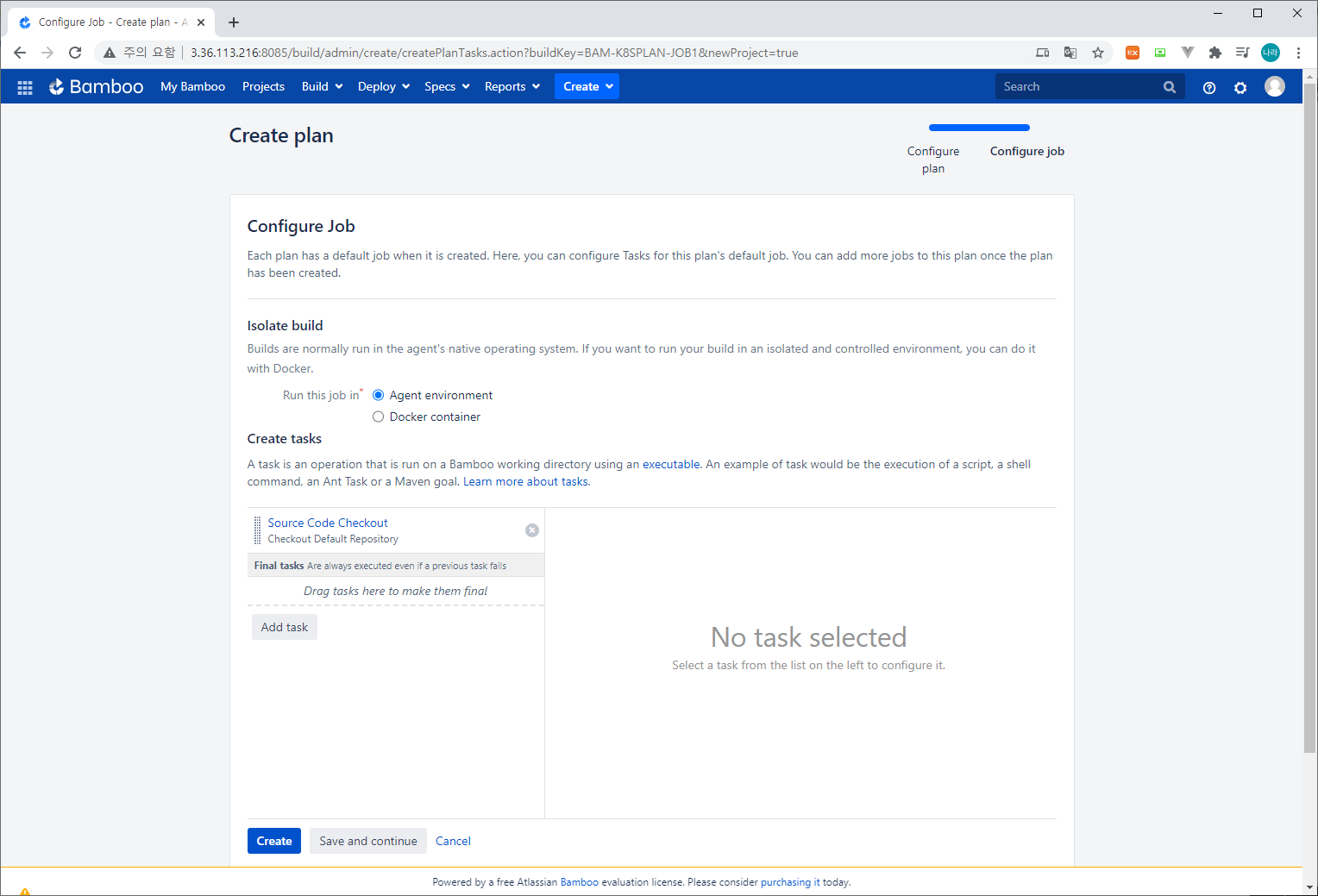Click the orange extension icon
This screenshot has height=896, width=1318.
pos(1133,53)
